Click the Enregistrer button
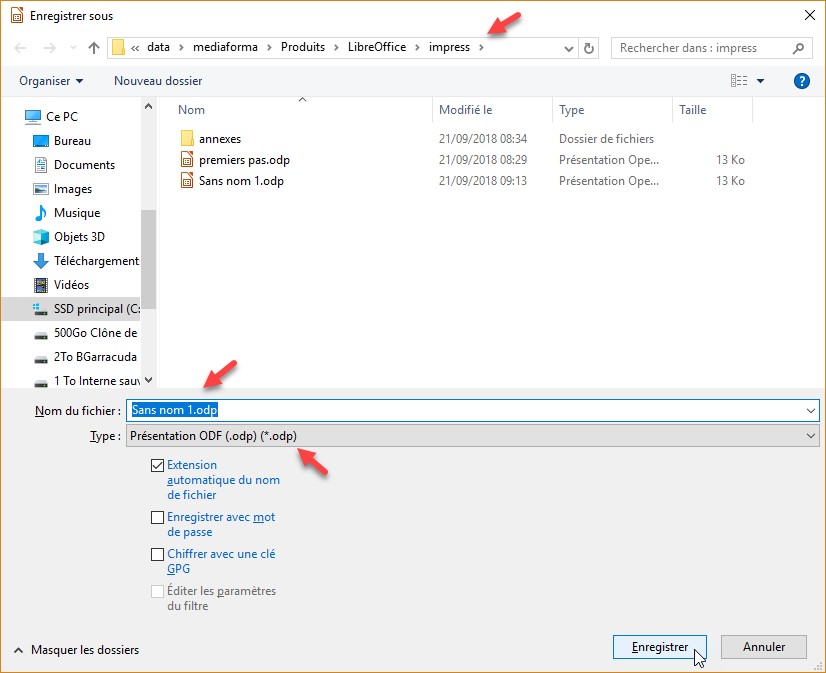 (x=660, y=647)
